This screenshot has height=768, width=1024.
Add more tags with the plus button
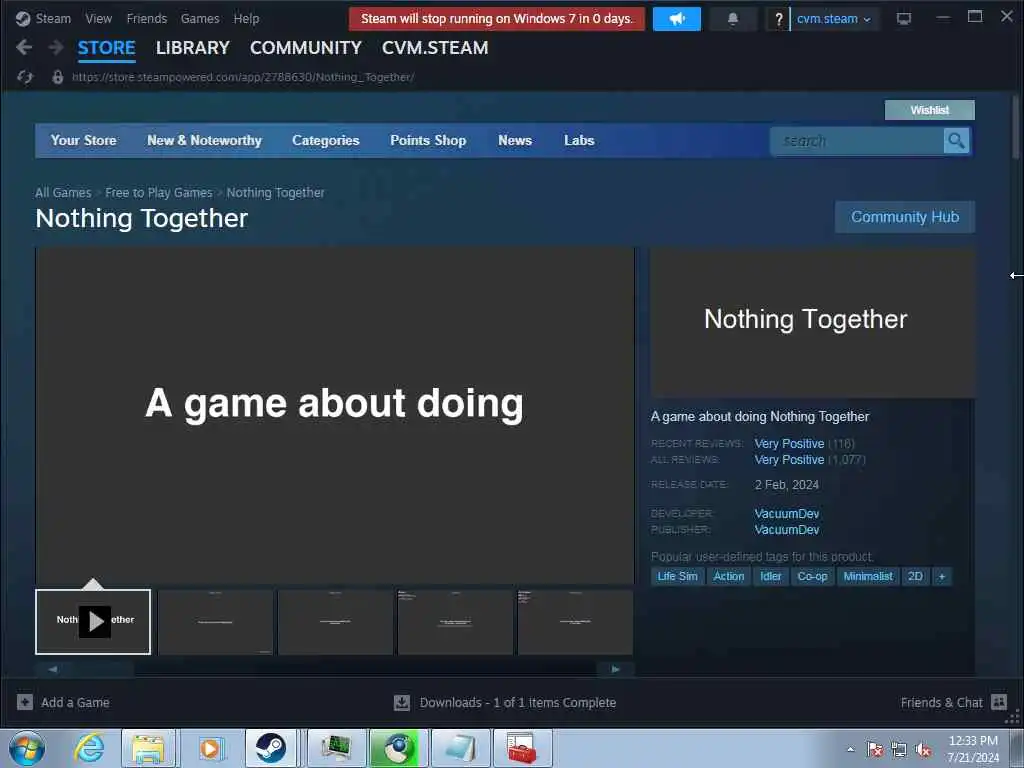click(x=942, y=576)
